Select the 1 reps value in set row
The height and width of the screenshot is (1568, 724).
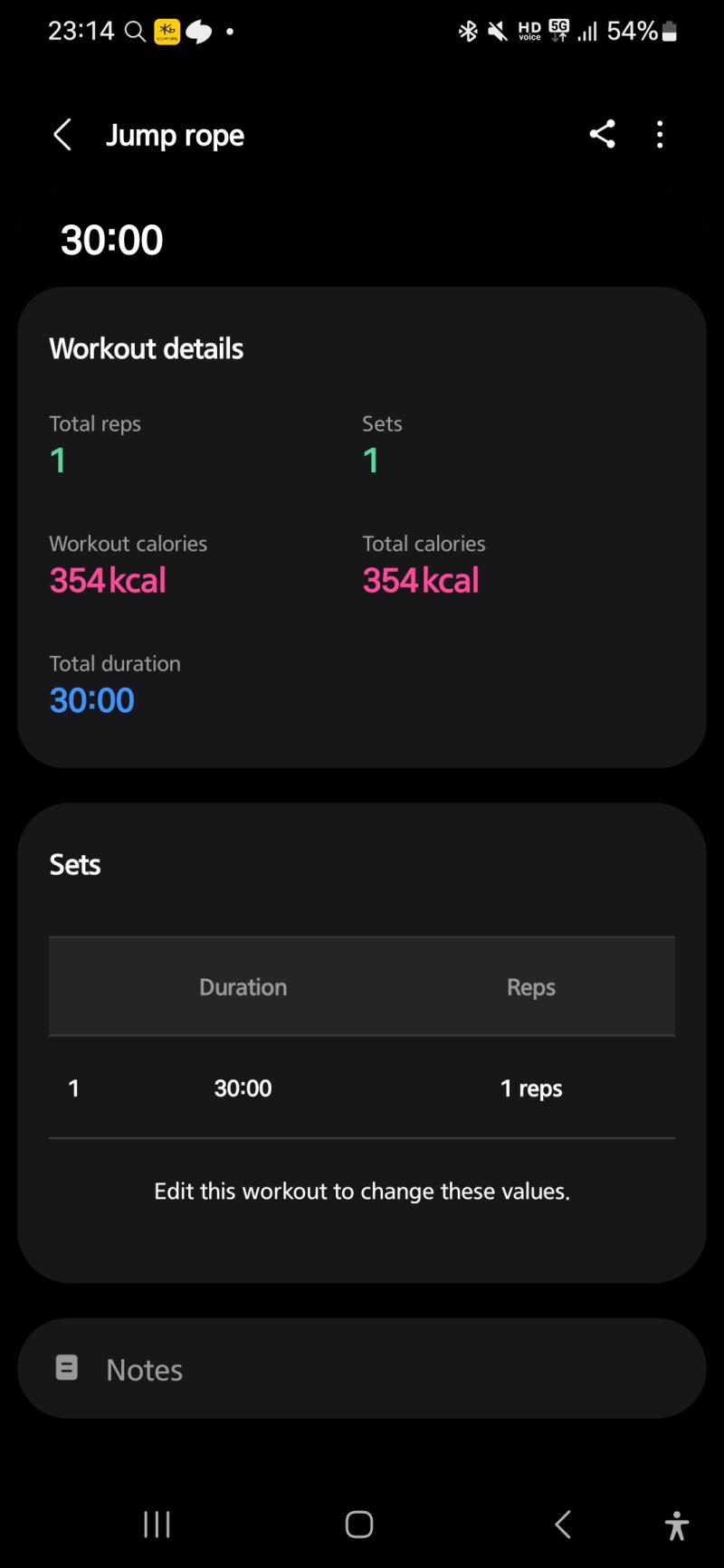click(531, 1088)
